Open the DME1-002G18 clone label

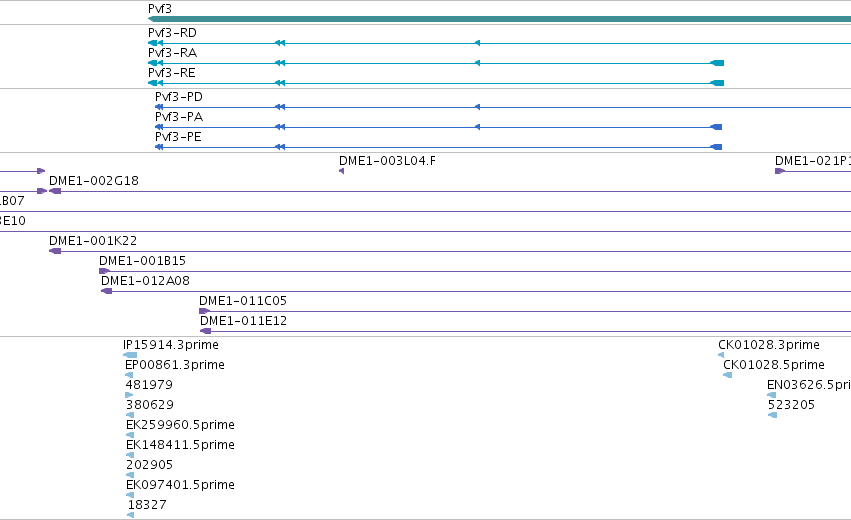tap(94, 181)
